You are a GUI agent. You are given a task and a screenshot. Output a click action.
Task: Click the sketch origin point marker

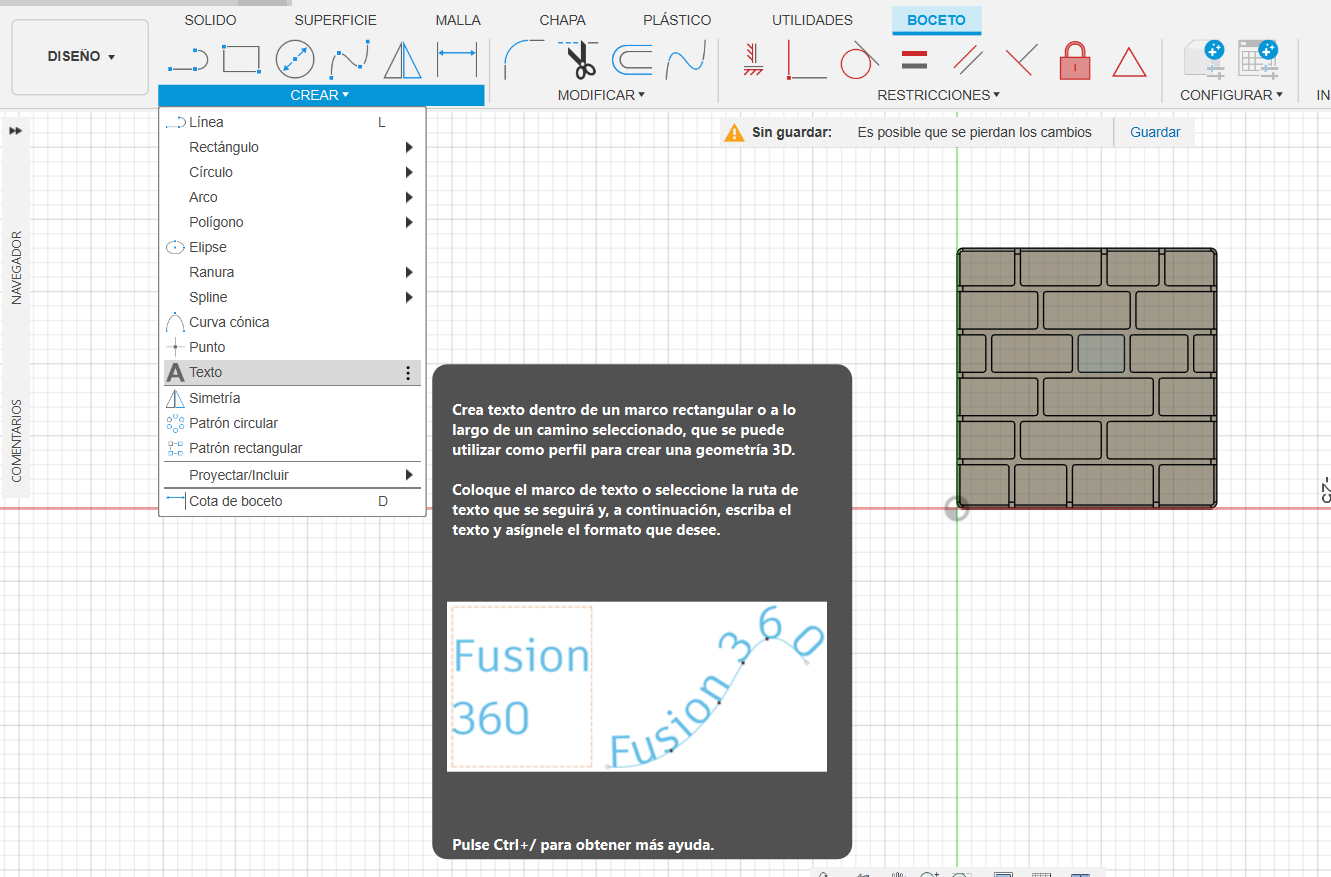pos(957,509)
